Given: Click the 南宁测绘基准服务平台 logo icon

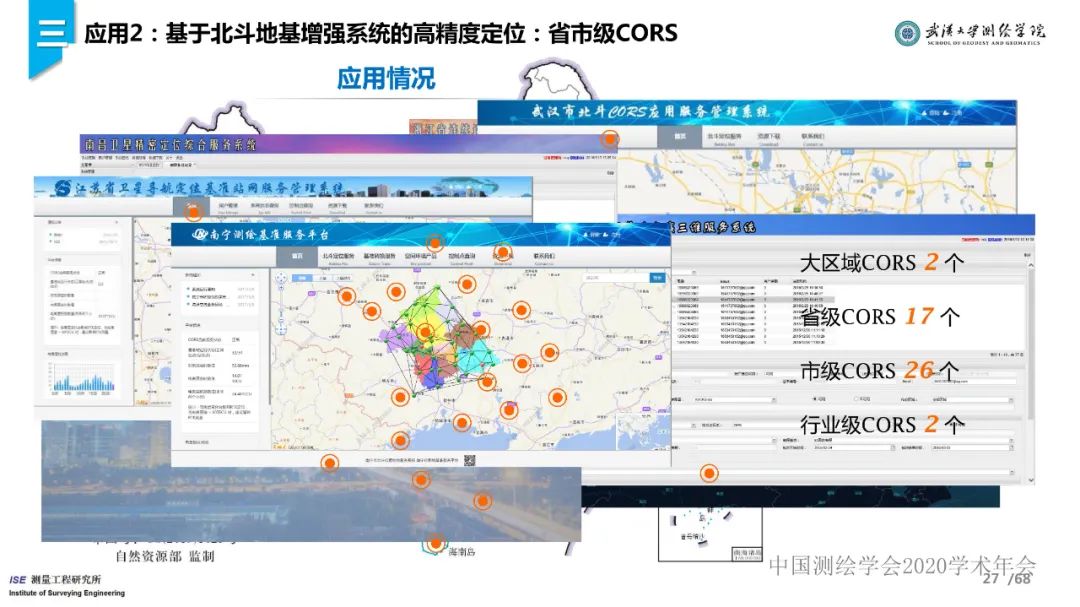Looking at the screenshot, I should pos(198,233).
